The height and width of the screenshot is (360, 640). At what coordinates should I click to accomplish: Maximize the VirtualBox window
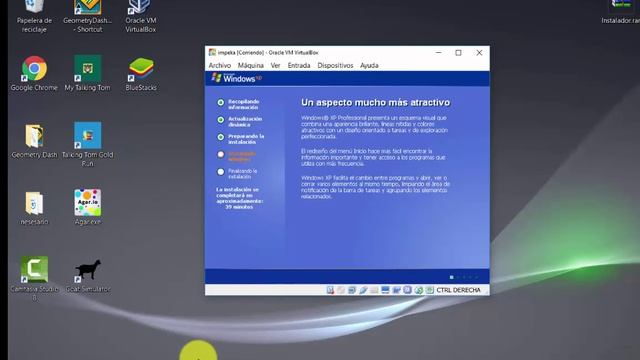[x=458, y=53]
